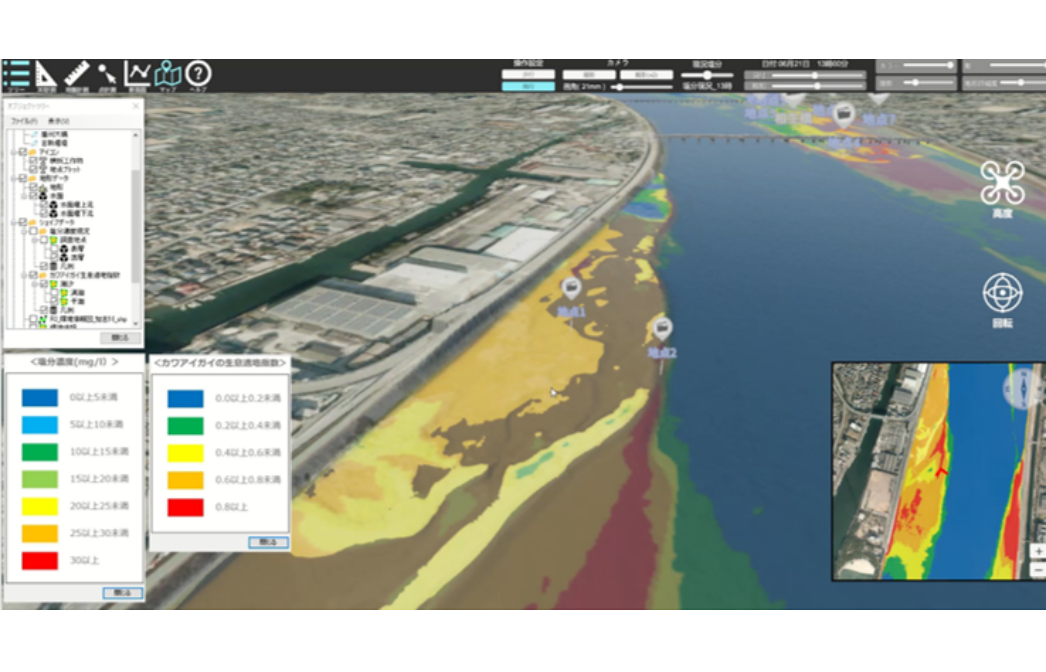The width and height of the screenshot is (1046, 672).
Task: Click the 地点1 map marker pin
Action: (571, 289)
